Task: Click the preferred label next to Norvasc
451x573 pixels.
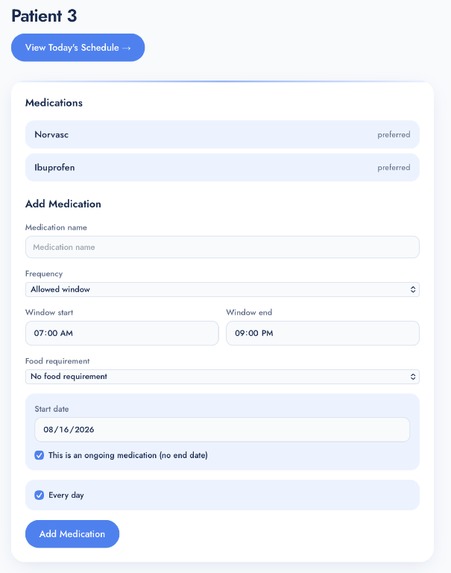Action: coord(394,134)
